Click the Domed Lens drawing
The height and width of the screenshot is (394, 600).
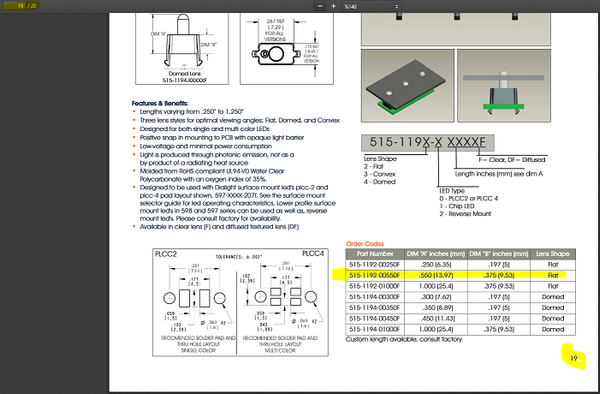[182, 48]
